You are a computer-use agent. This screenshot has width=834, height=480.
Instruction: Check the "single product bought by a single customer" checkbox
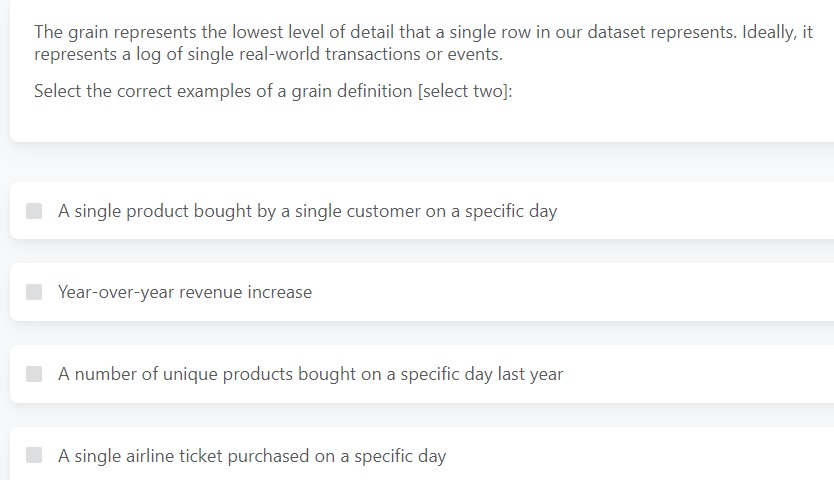tap(34, 211)
